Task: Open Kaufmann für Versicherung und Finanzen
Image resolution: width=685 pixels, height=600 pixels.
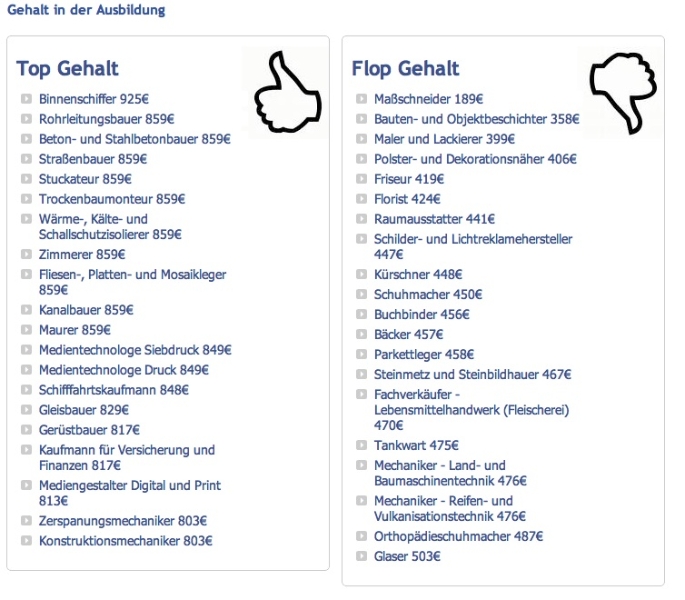Action: 127,458
